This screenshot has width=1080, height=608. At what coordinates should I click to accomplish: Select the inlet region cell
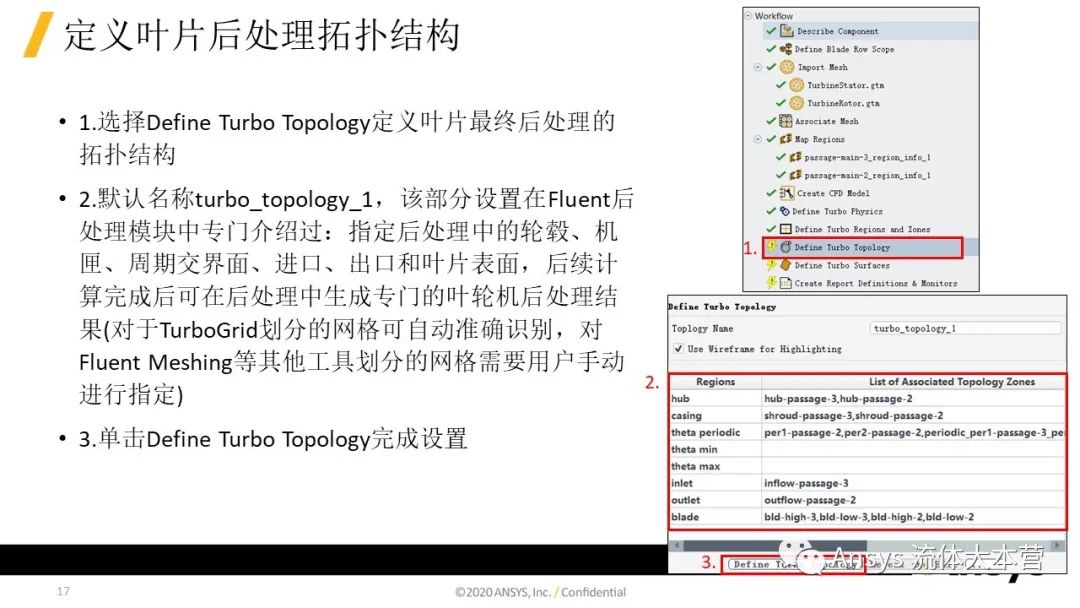point(715,483)
